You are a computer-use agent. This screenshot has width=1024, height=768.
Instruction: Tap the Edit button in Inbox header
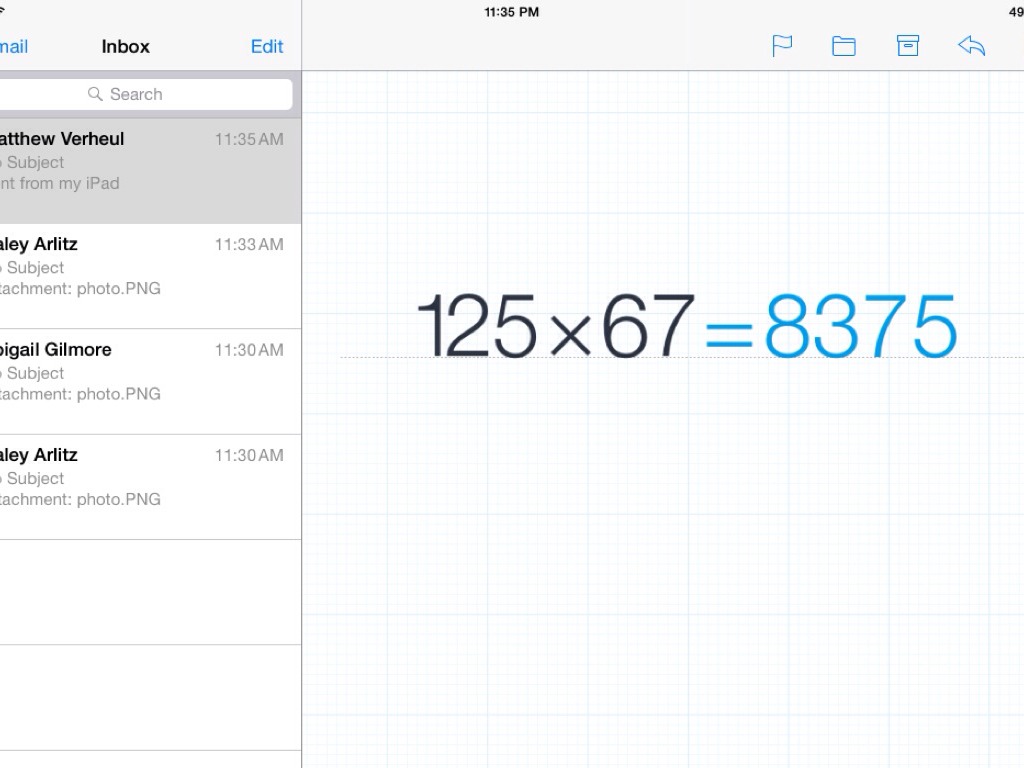pyautogui.click(x=267, y=46)
